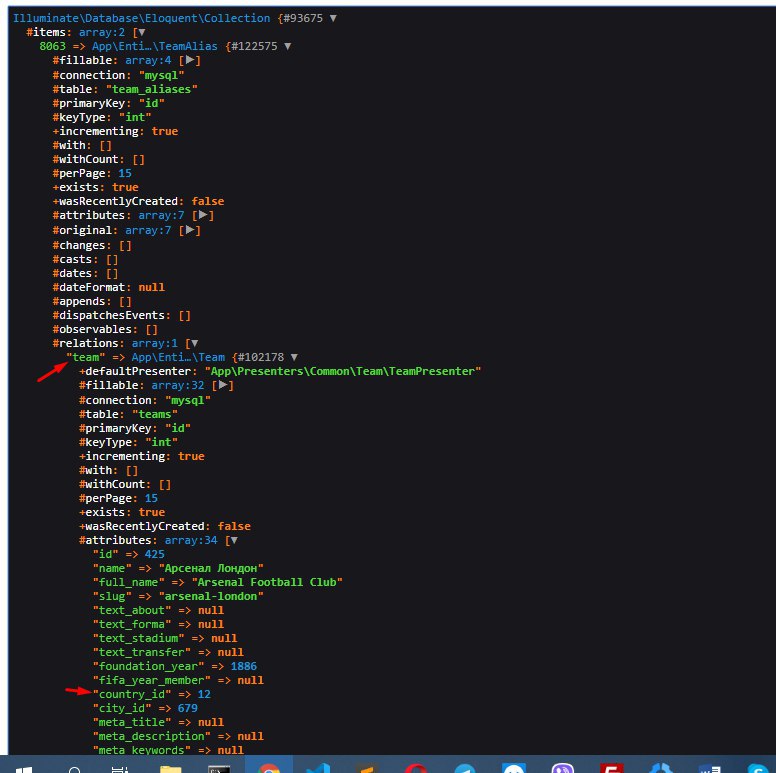Click the city_id value 679
Screen dimensions: 776x773
click(x=188, y=708)
